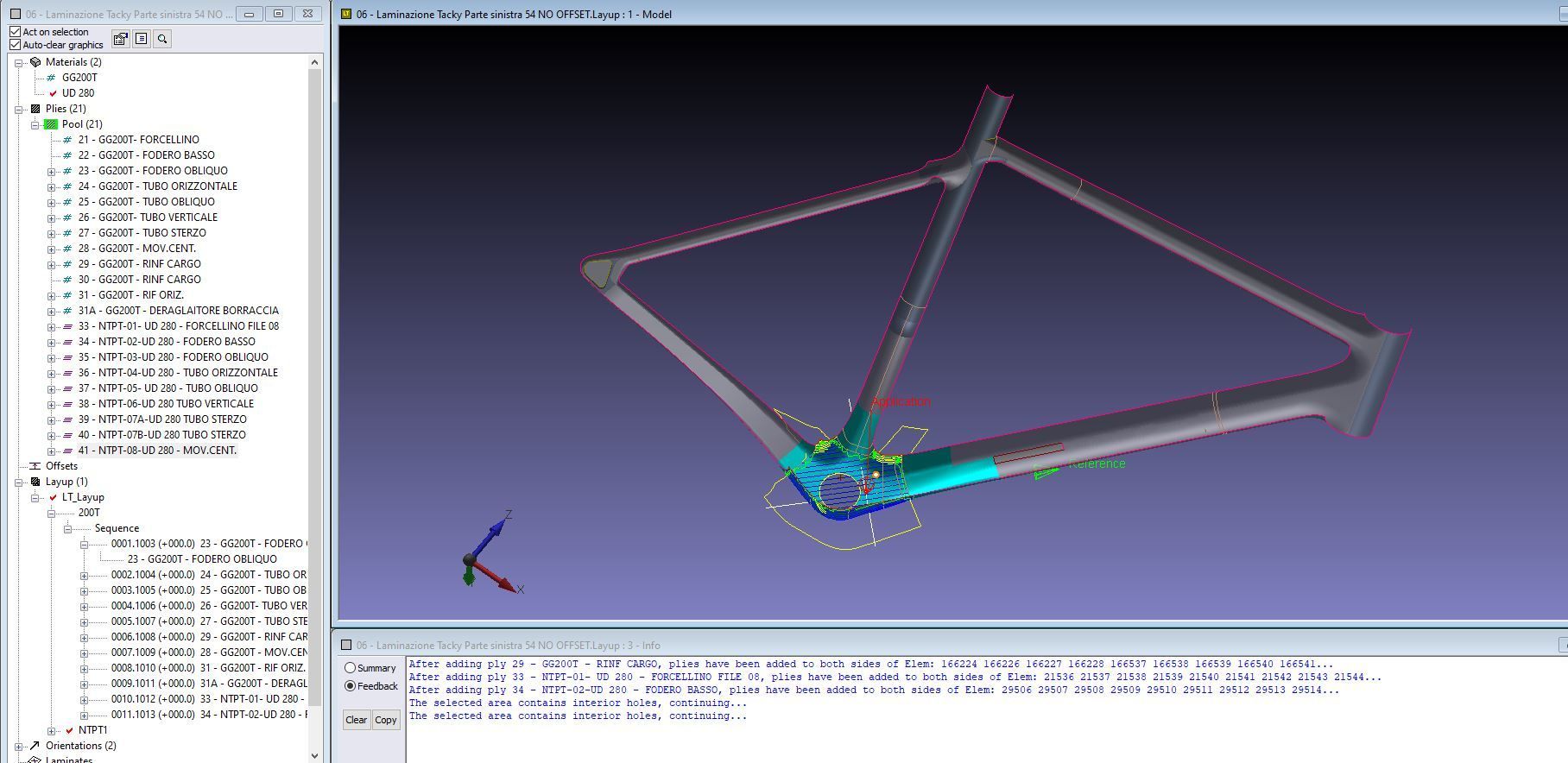Collapse the Pool (21) node

point(35,124)
